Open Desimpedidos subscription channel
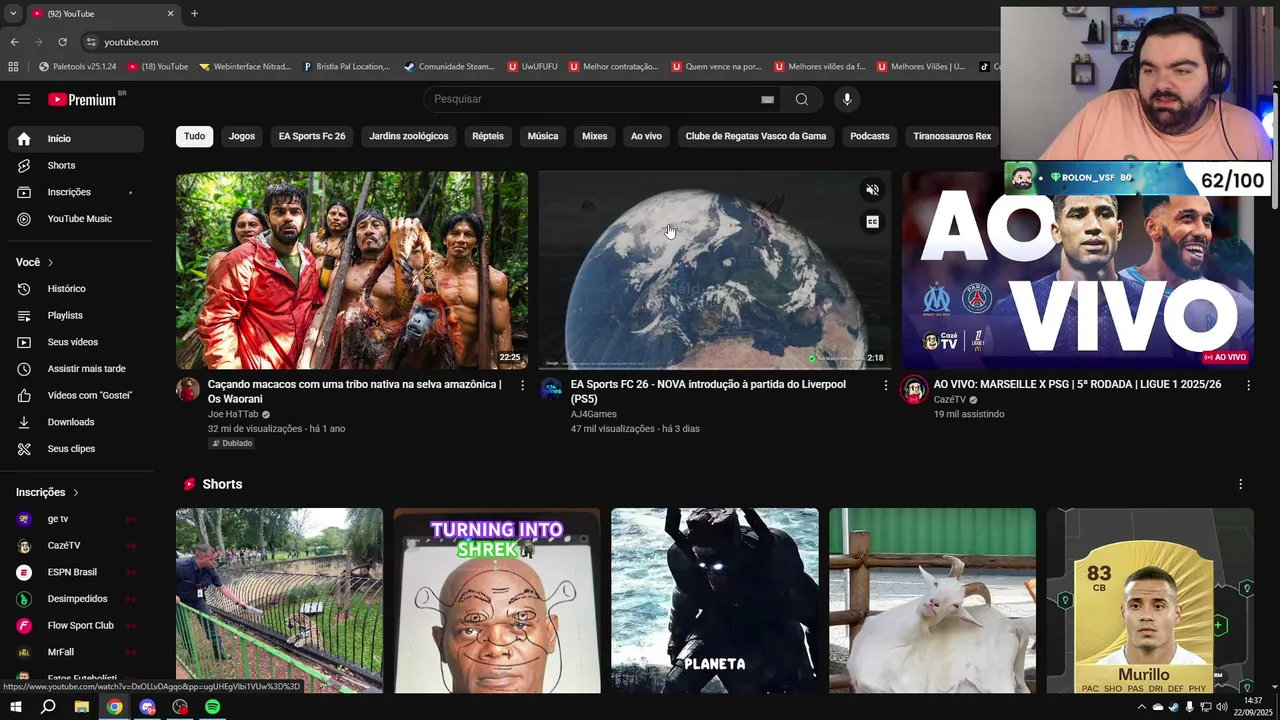Screen dimensions: 1280x720 coord(76,599)
